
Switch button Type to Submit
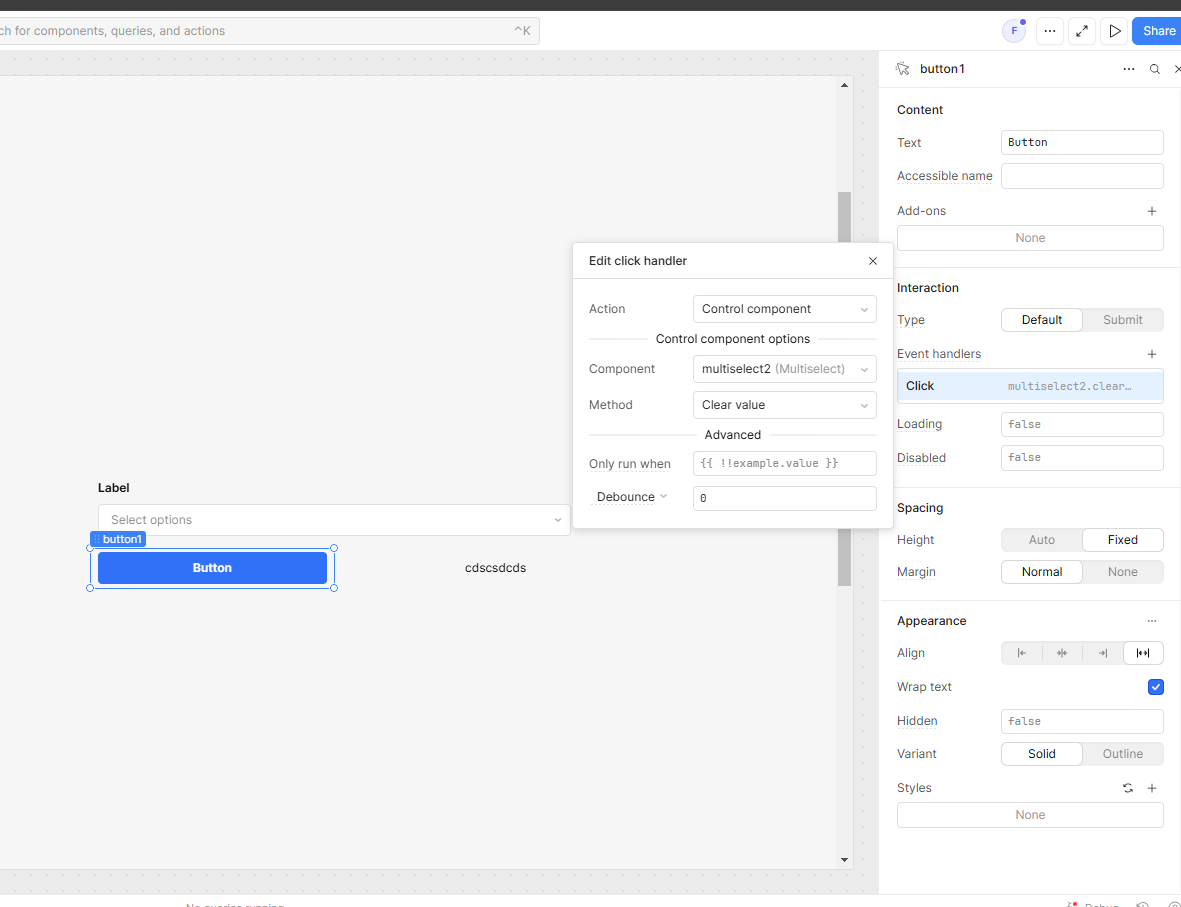pyautogui.click(x=1122, y=320)
